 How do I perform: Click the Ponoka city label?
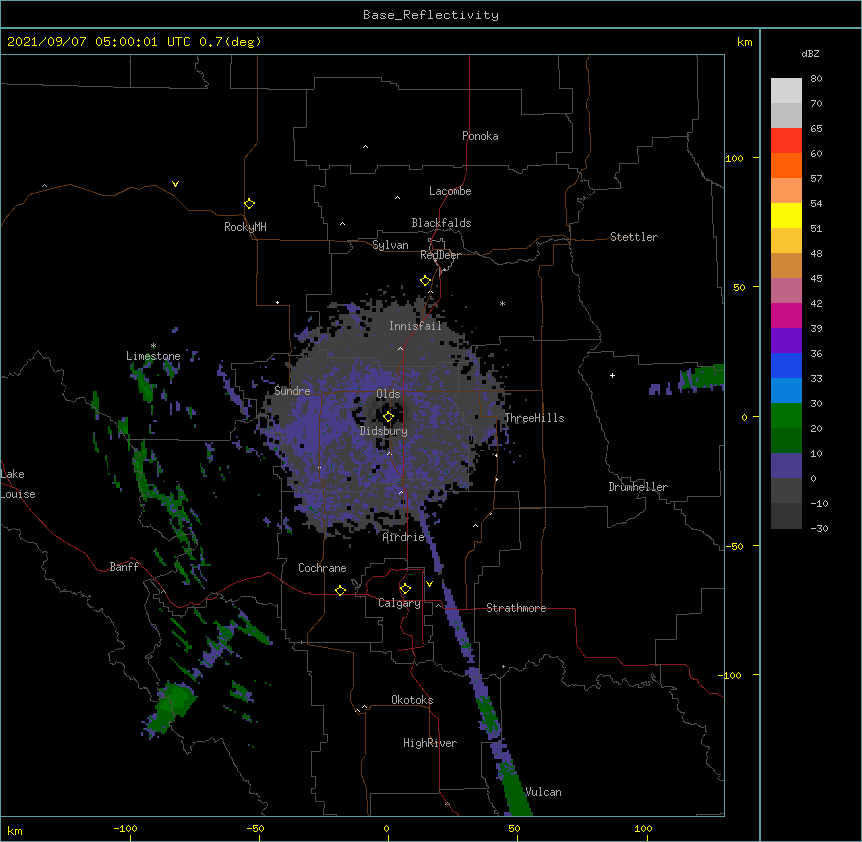pyautogui.click(x=480, y=136)
